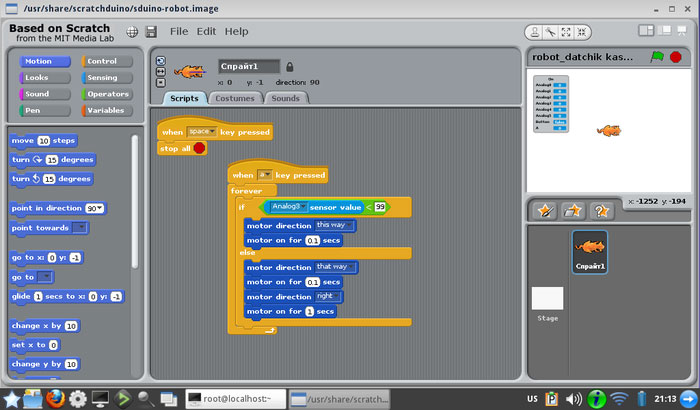700x410 pixels.
Task: Open the space key dropdown in hat block
Action: 202,132
